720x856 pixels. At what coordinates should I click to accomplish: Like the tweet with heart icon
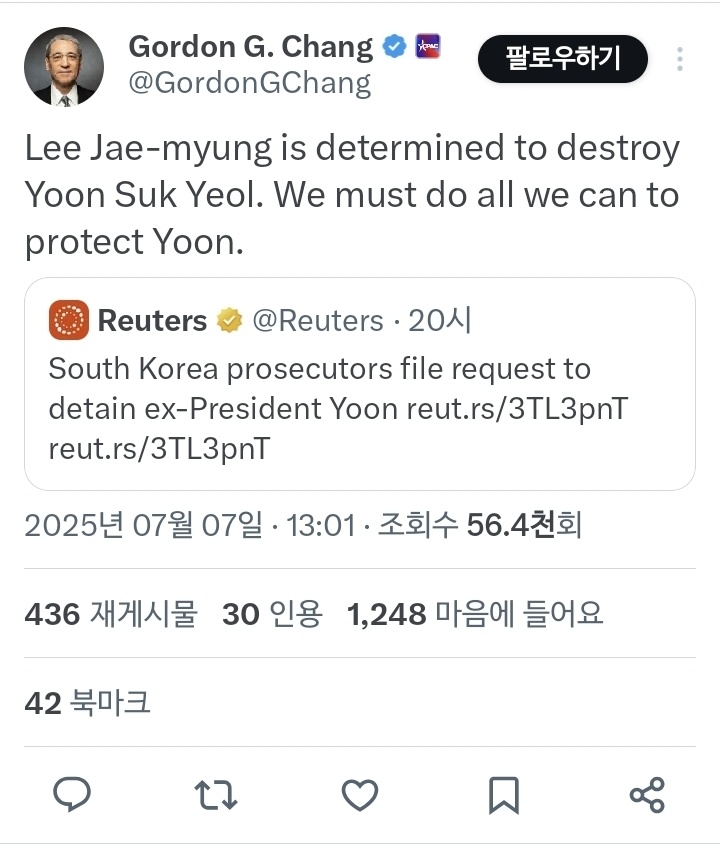(x=359, y=795)
